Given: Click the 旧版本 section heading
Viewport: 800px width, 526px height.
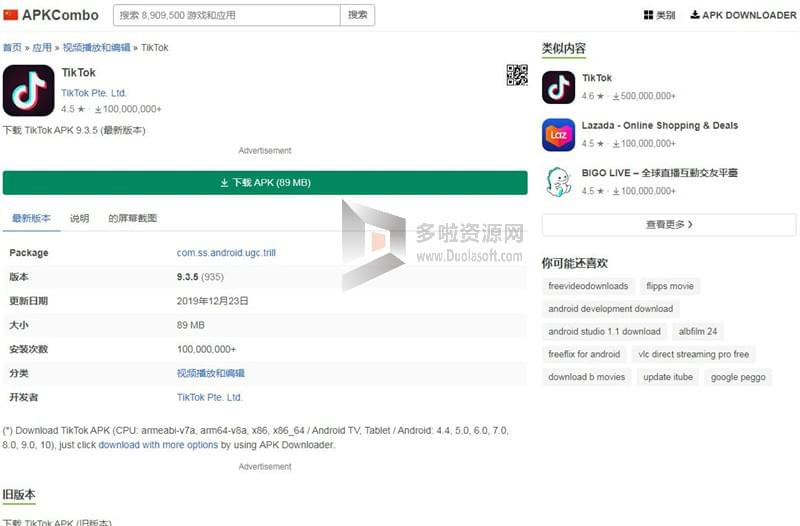Looking at the screenshot, I should point(19,494).
